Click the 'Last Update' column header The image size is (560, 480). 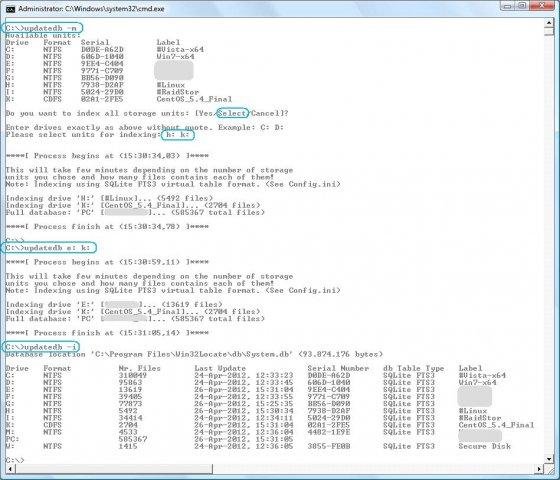click(x=220, y=368)
